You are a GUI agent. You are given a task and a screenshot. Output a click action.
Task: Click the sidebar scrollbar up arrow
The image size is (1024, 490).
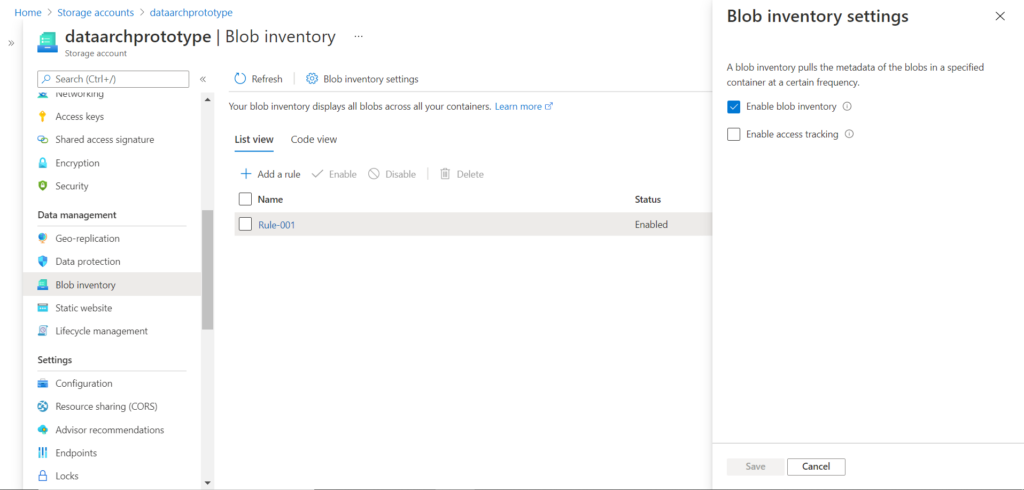click(208, 99)
